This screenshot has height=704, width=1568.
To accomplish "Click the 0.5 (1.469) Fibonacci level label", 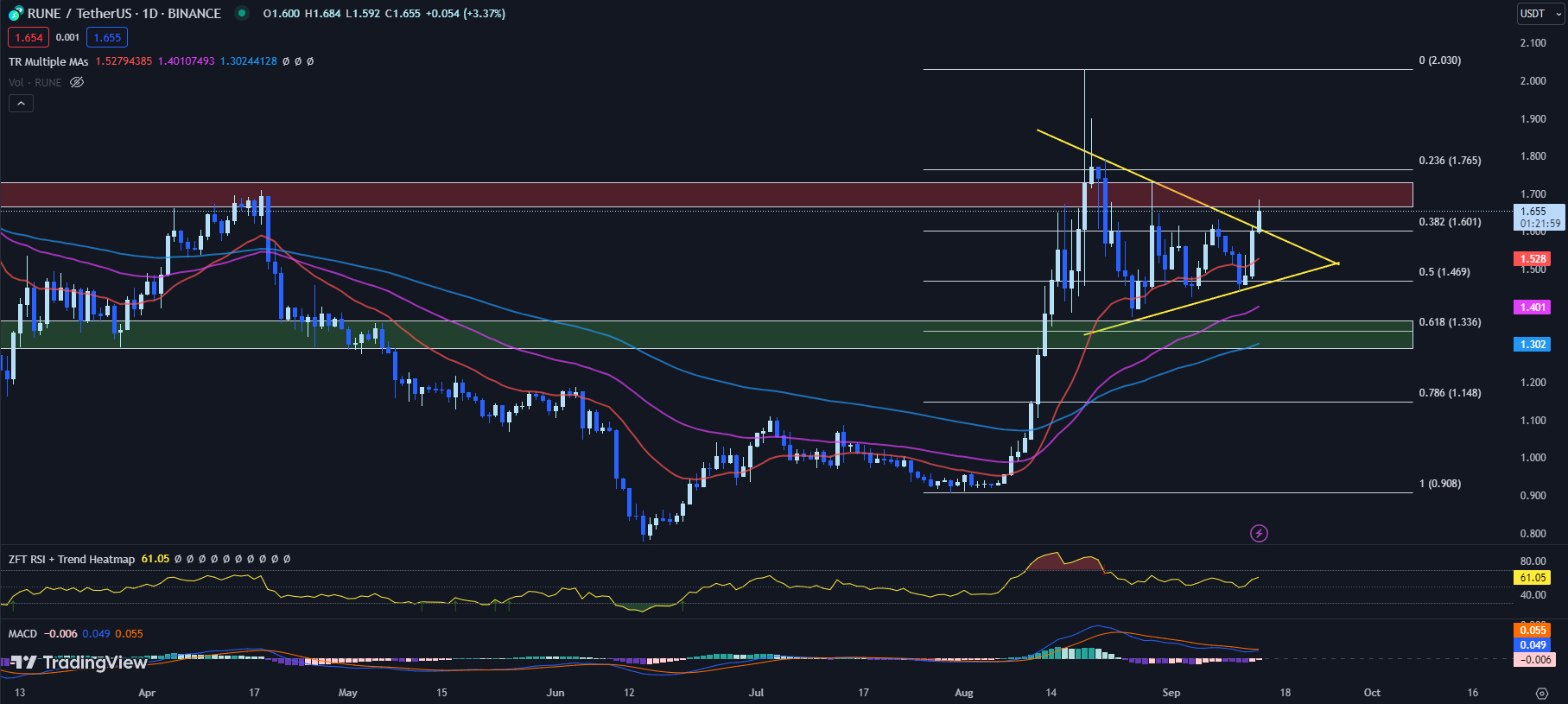I will tap(1444, 272).
